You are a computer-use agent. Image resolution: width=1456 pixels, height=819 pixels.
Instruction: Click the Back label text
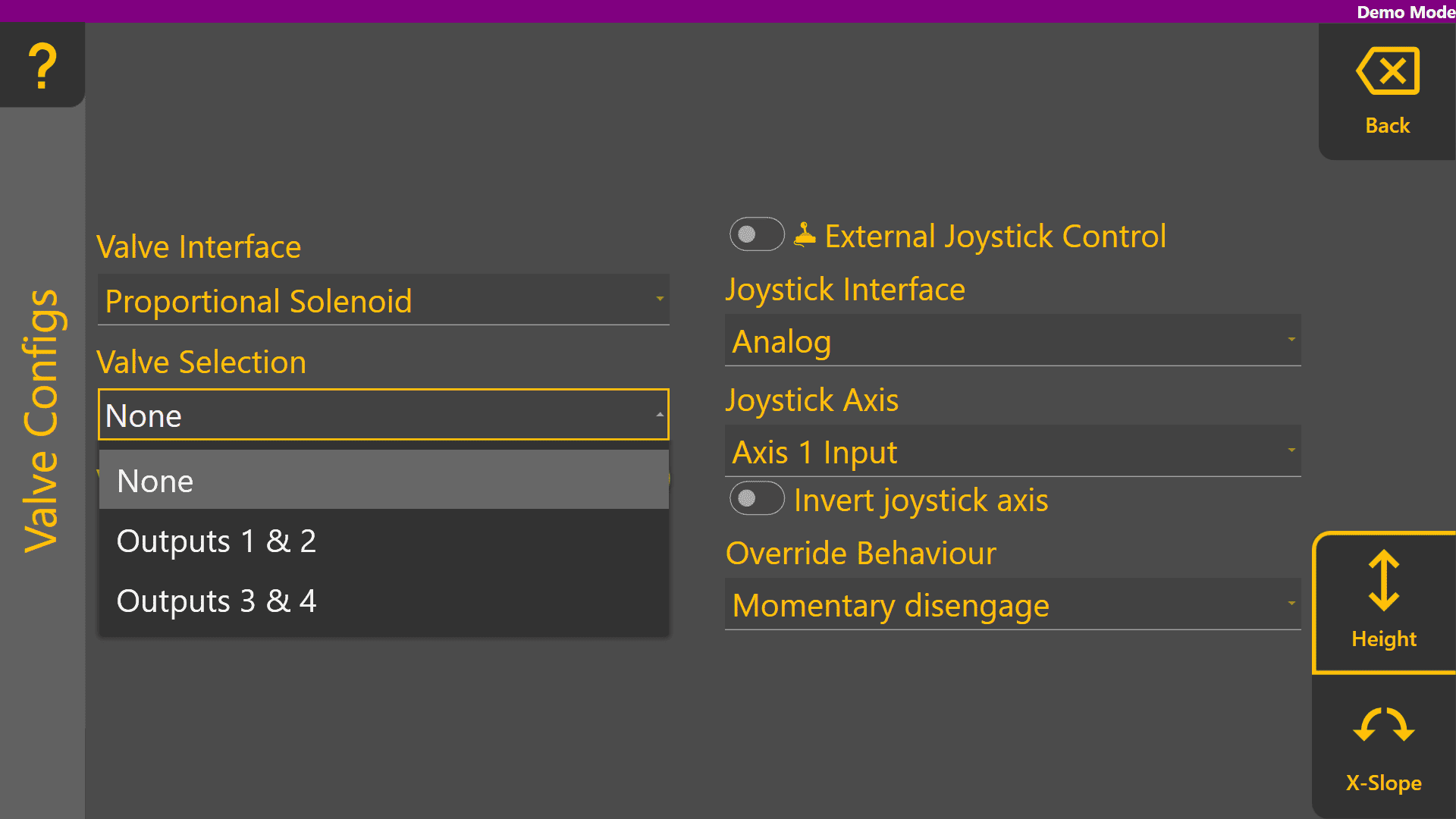(1387, 125)
